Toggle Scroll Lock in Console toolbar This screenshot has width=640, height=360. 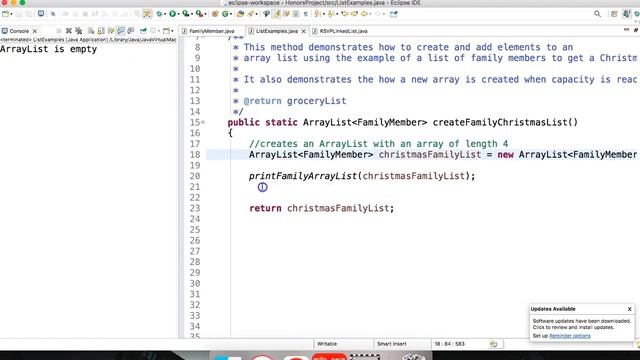click(101, 31)
